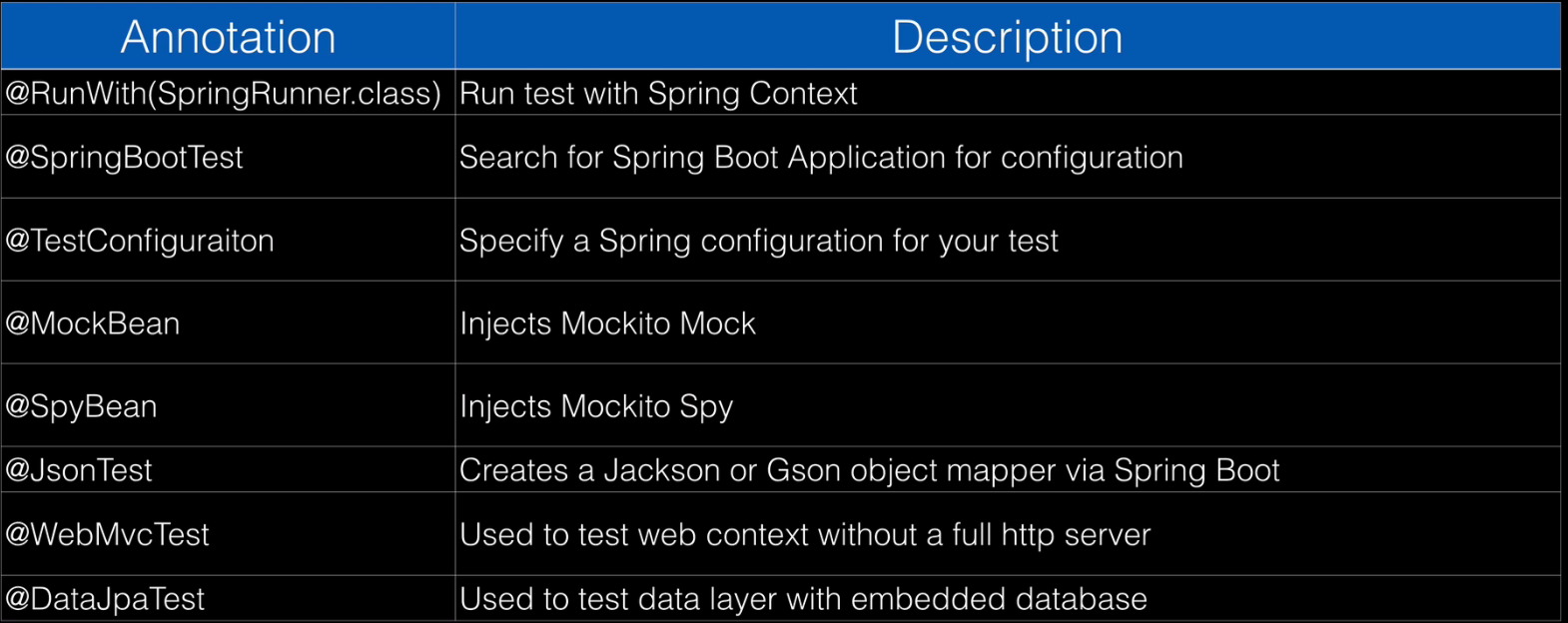The height and width of the screenshot is (623, 1568).
Task: Click the word 'Jackson' in the table
Action: (x=661, y=470)
